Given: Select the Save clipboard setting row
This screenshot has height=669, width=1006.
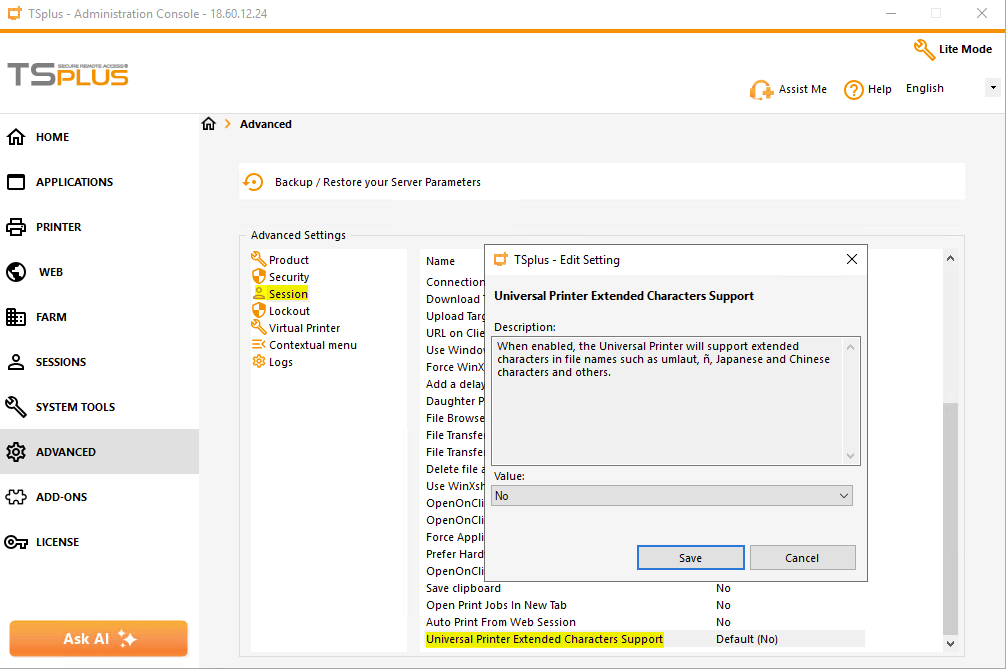Looking at the screenshot, I should coord(644,588).
